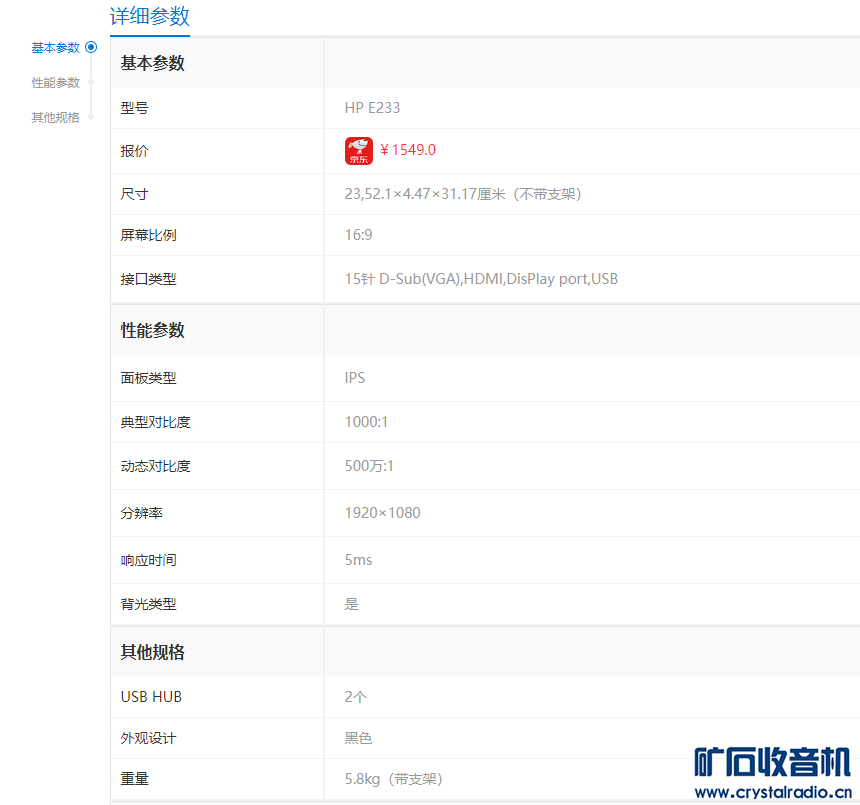Click the JD.com (京东) store icon
This screenshot has height=805, width=860.
(359, 151)
